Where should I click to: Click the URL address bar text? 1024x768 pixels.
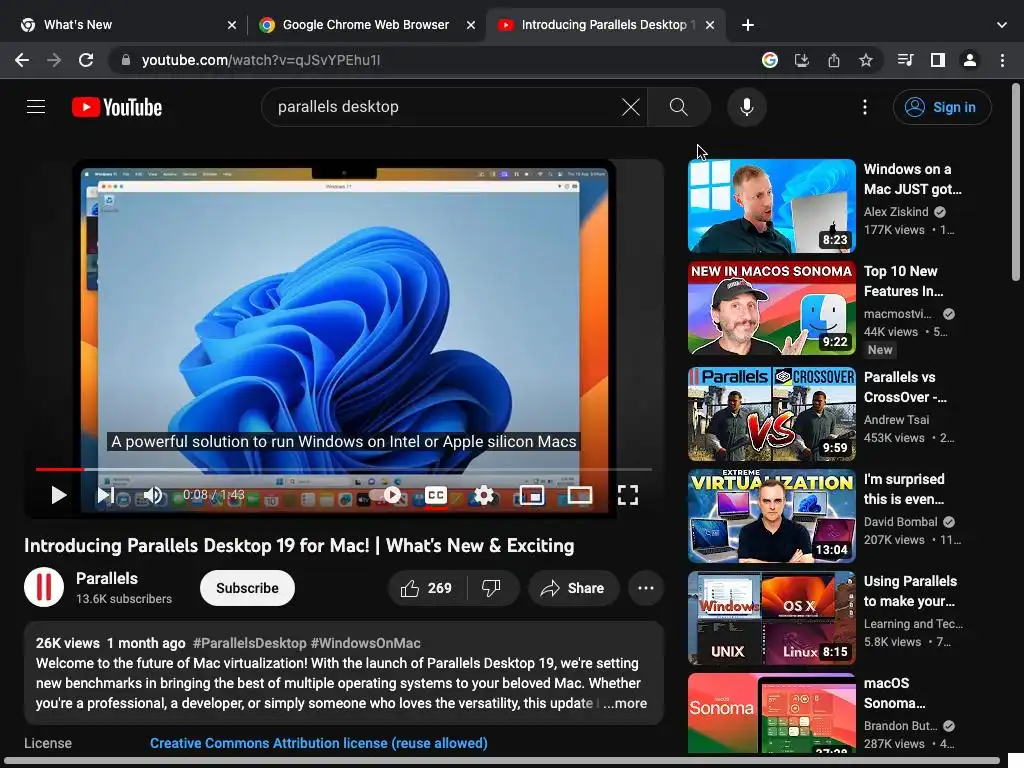[261, 60]
